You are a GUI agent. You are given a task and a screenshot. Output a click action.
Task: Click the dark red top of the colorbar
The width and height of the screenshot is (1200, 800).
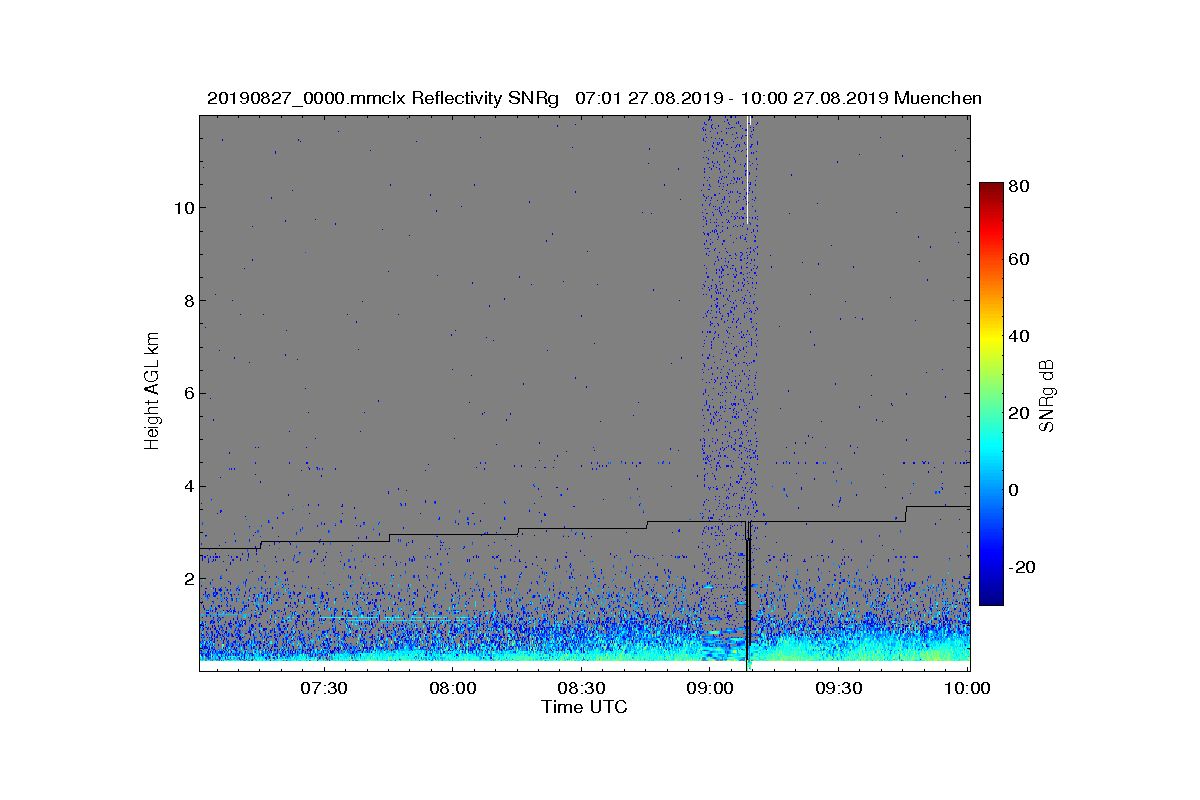pos(990,190)
